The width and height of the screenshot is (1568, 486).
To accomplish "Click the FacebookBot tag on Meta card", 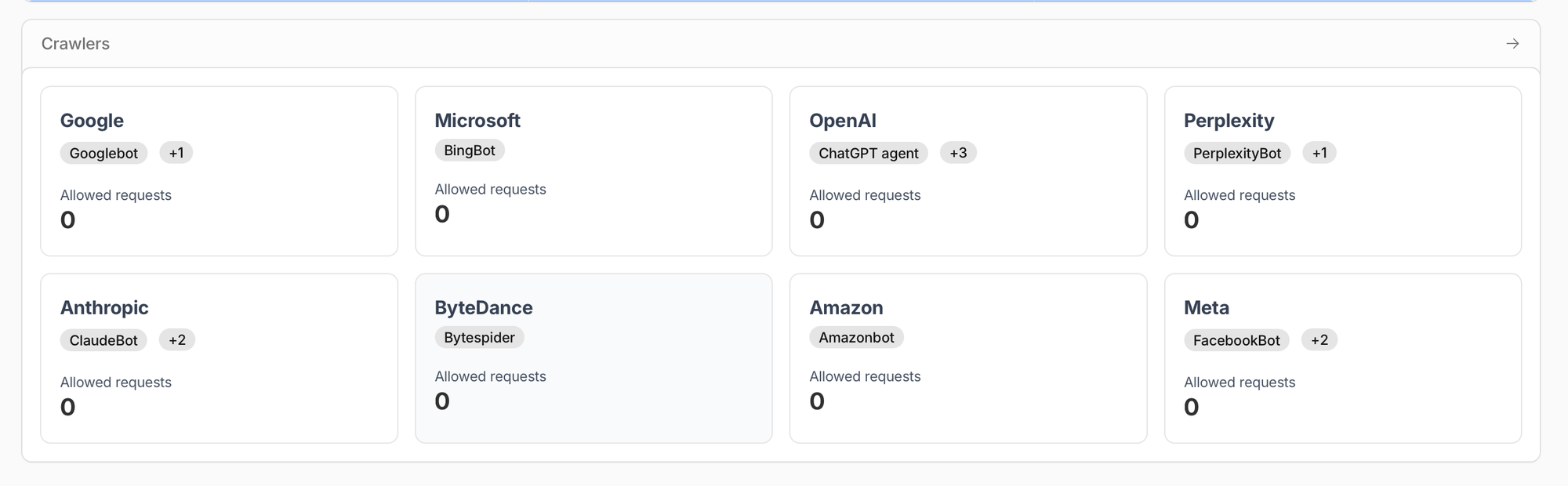I will click(1236, 340).
